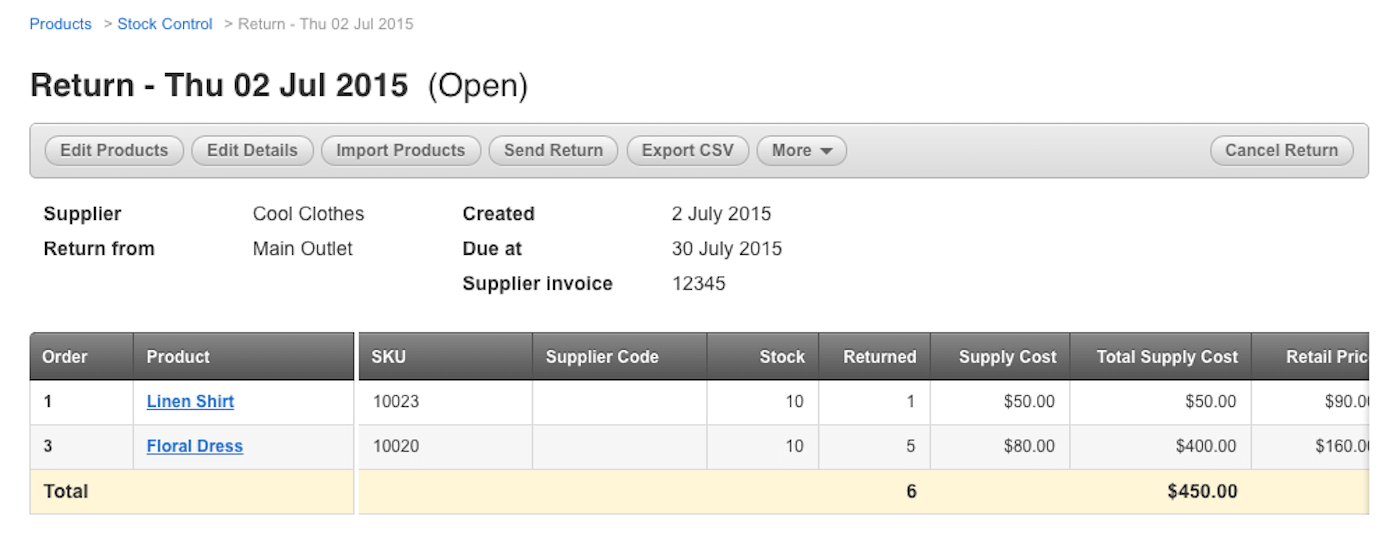
Task: Click the Cancel Return button
Action: pos(1281,151)
